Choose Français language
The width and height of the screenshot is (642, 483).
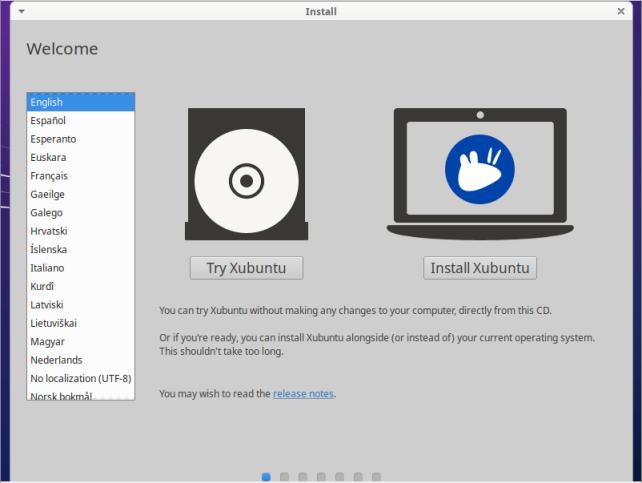pos(81,176)
